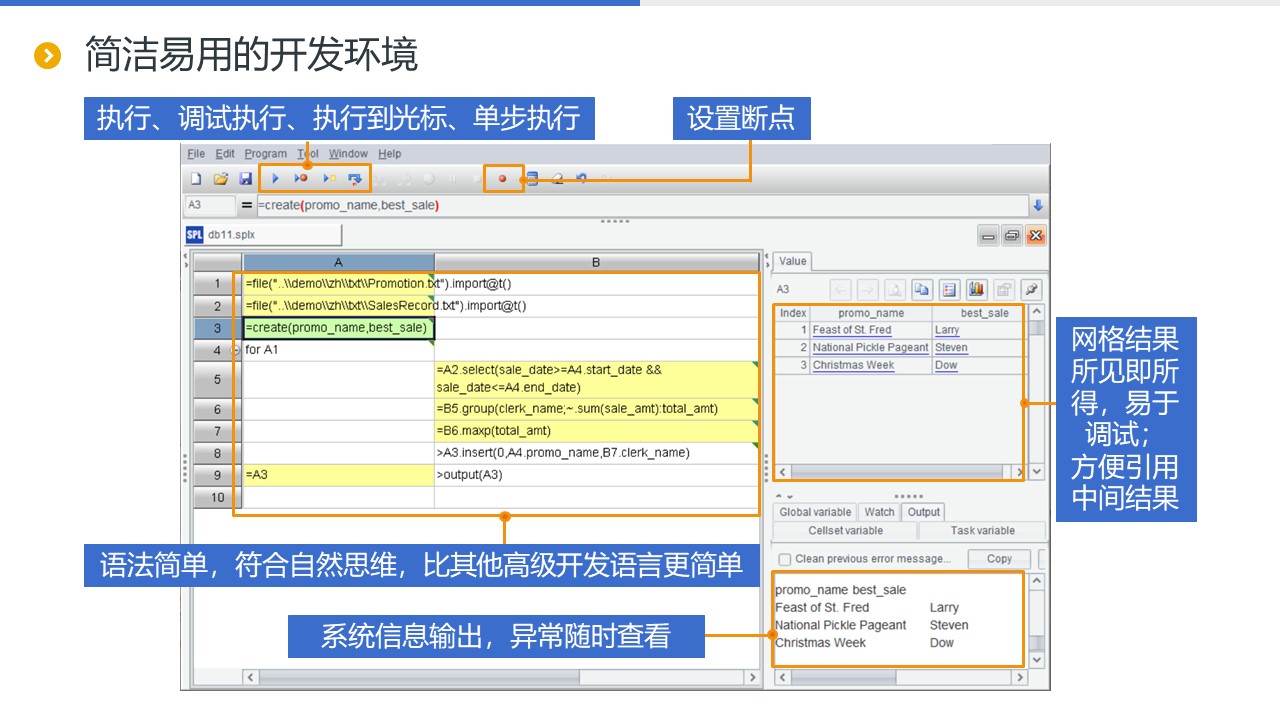Open the Program menu
Viewport: 1280px width, 720px height.
click(265, 154)
